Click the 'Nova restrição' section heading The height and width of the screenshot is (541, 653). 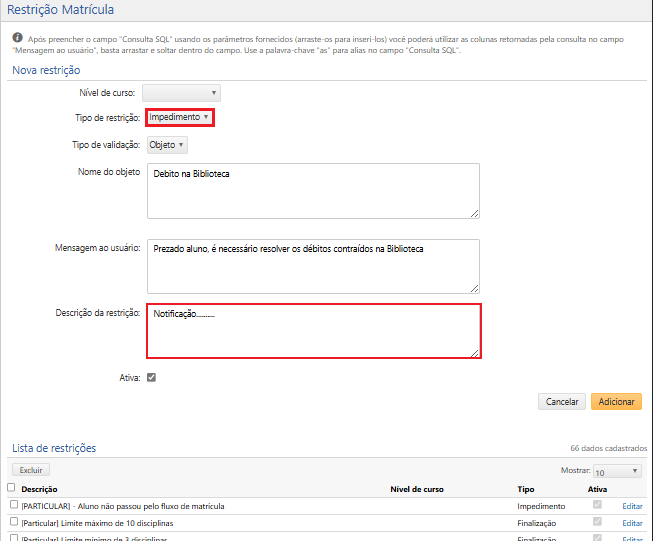(46, 70)
